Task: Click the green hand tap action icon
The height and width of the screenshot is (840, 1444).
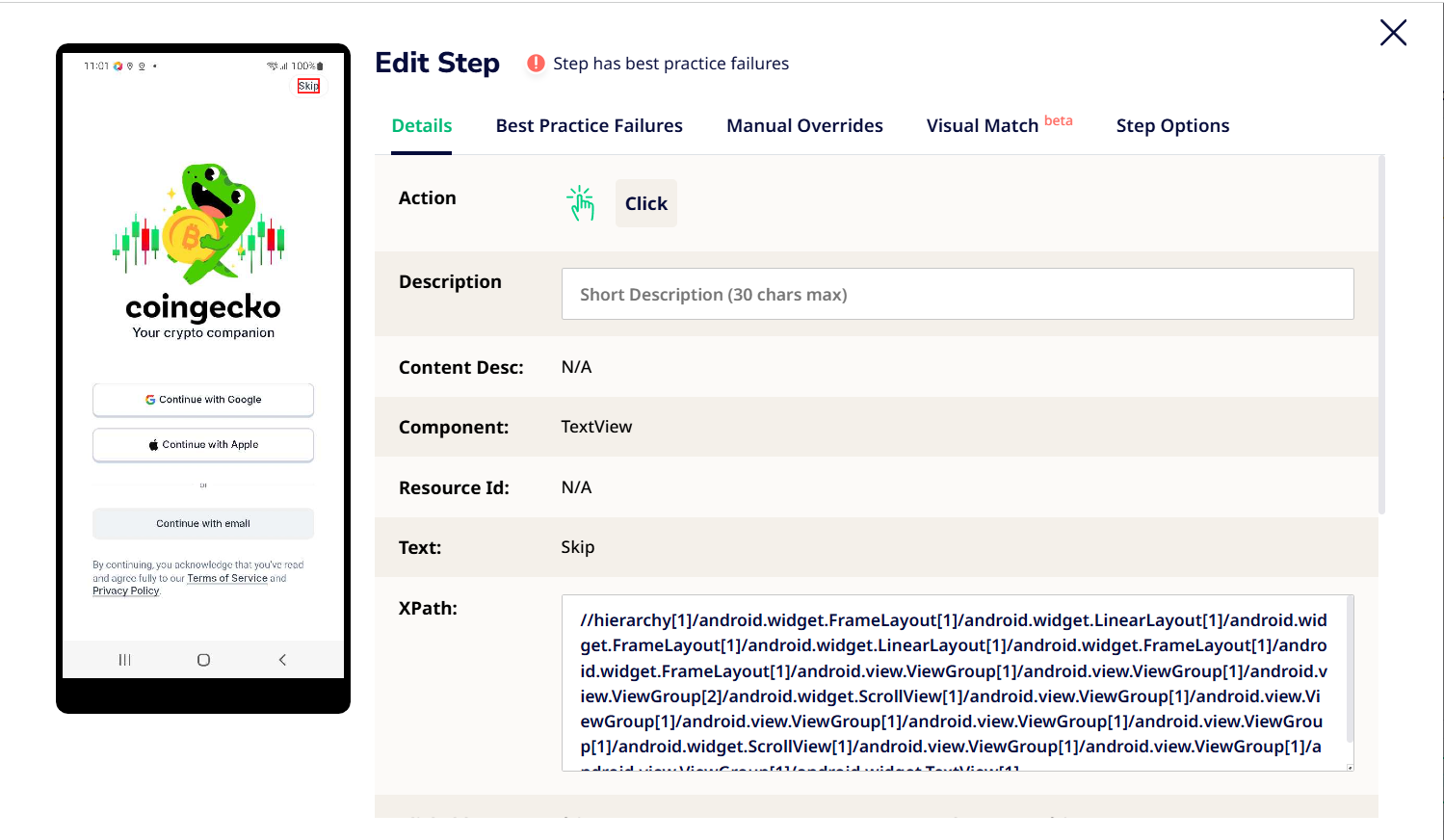Action: tap(581, 203)
